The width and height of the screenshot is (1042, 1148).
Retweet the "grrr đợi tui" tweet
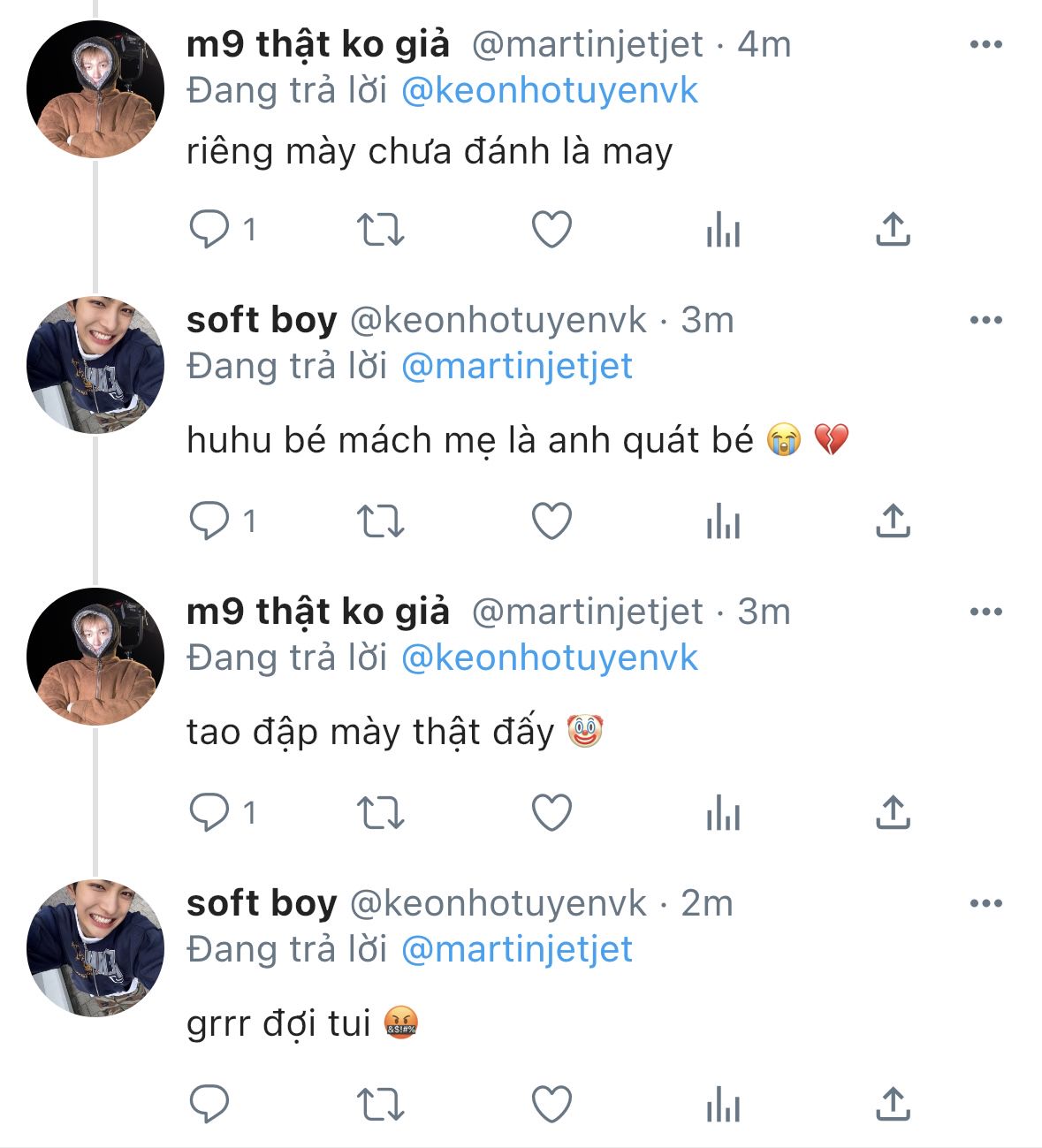[x=380, y=1105]
